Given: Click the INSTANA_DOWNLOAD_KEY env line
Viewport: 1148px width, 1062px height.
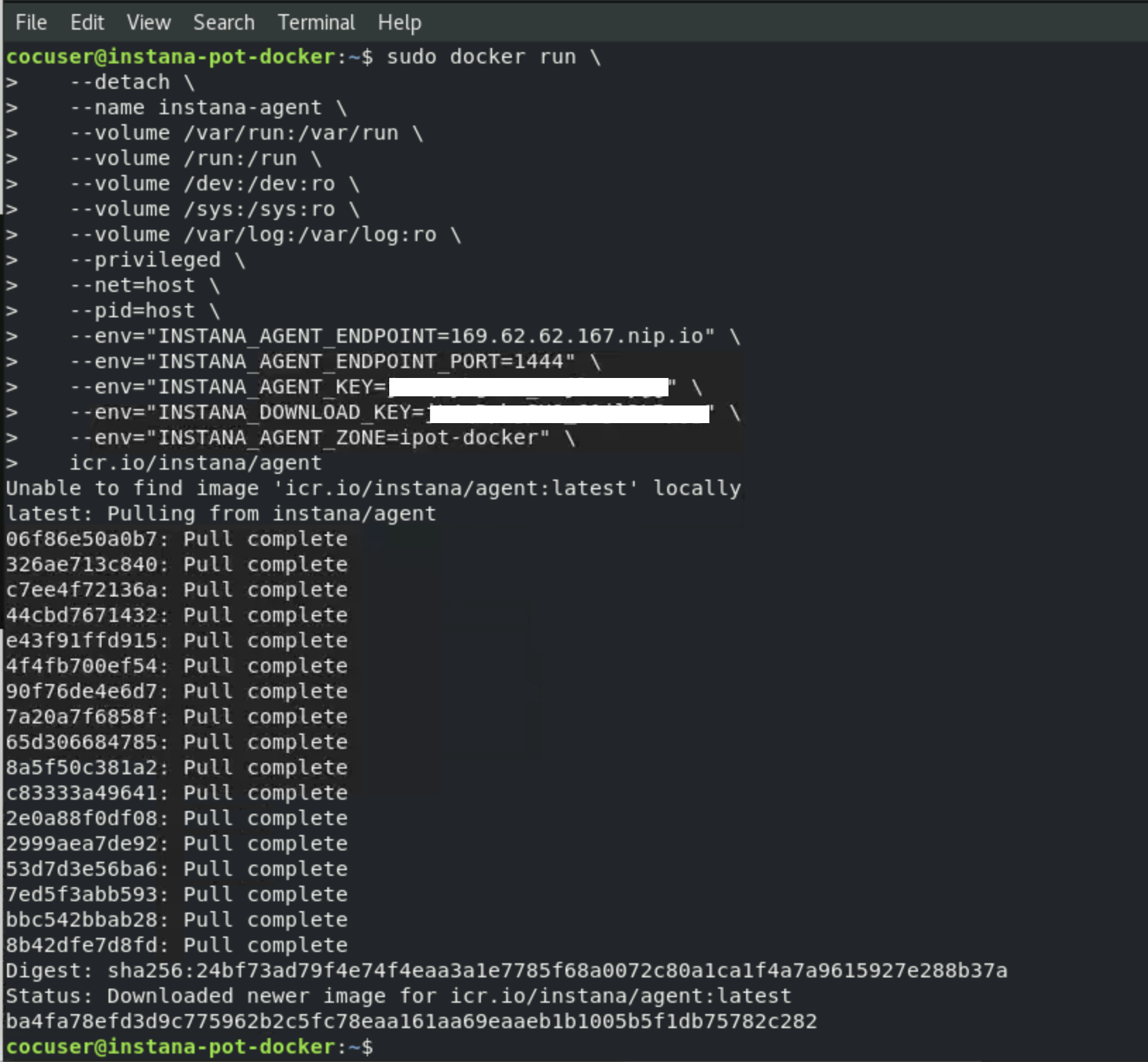Looking at the screenshot, I should pos(405,413).
